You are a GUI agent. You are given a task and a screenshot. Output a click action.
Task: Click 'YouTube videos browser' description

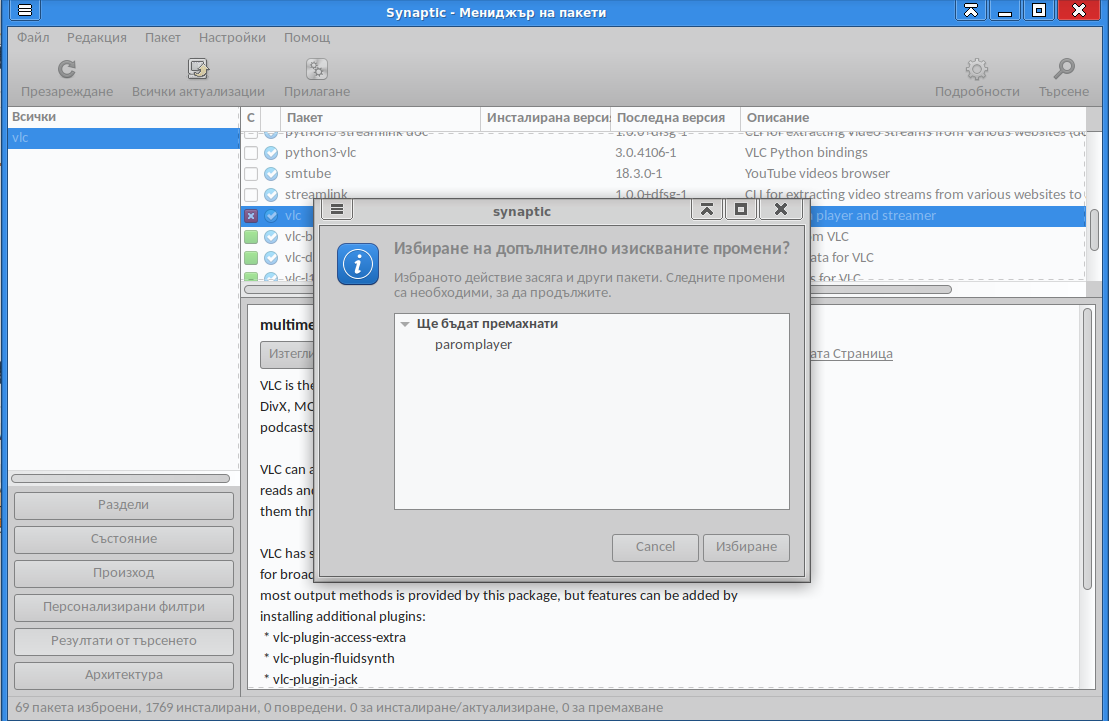(x=817, y=174)
